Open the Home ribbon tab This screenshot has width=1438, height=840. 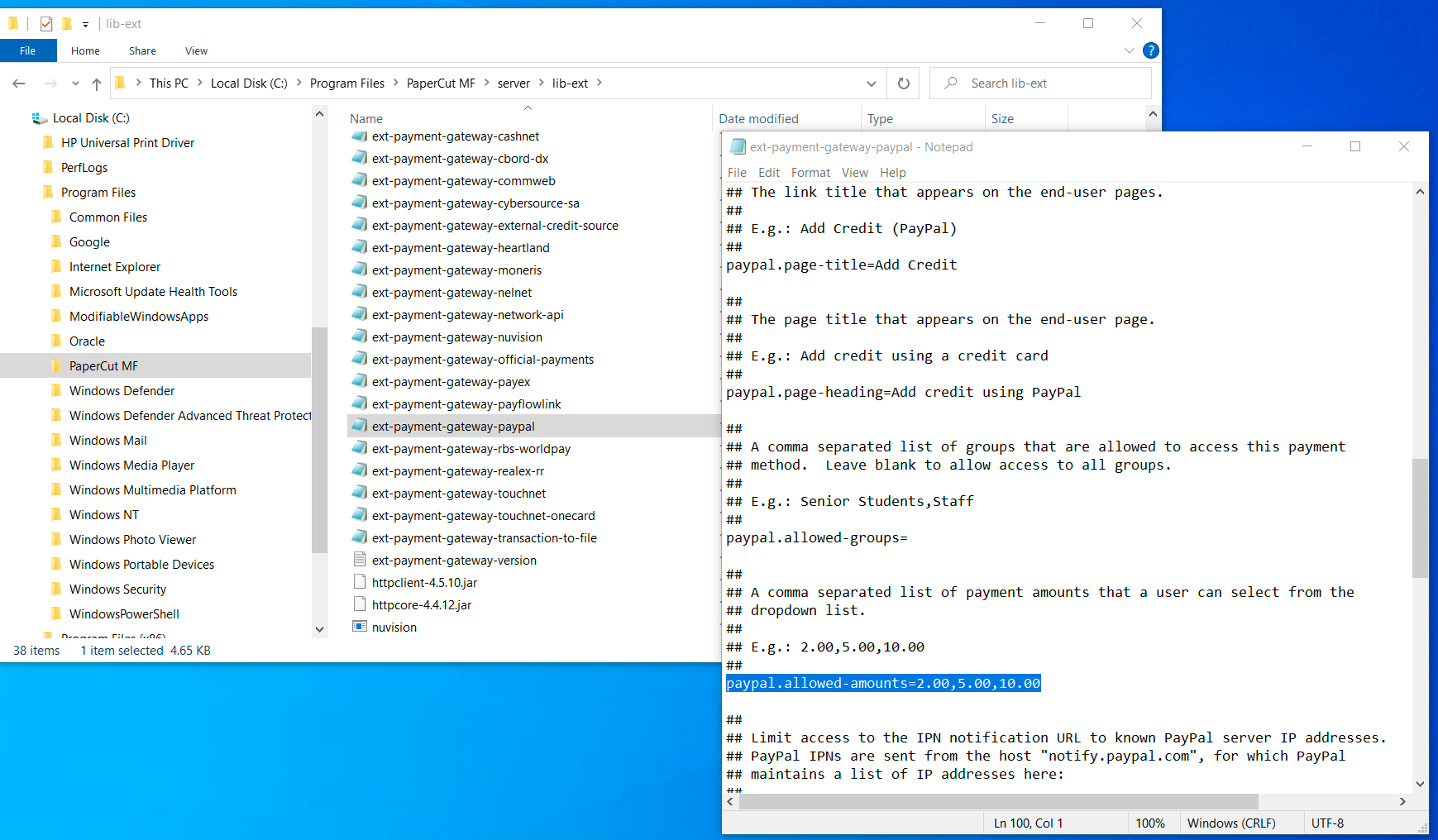click(x=85, y=50)
